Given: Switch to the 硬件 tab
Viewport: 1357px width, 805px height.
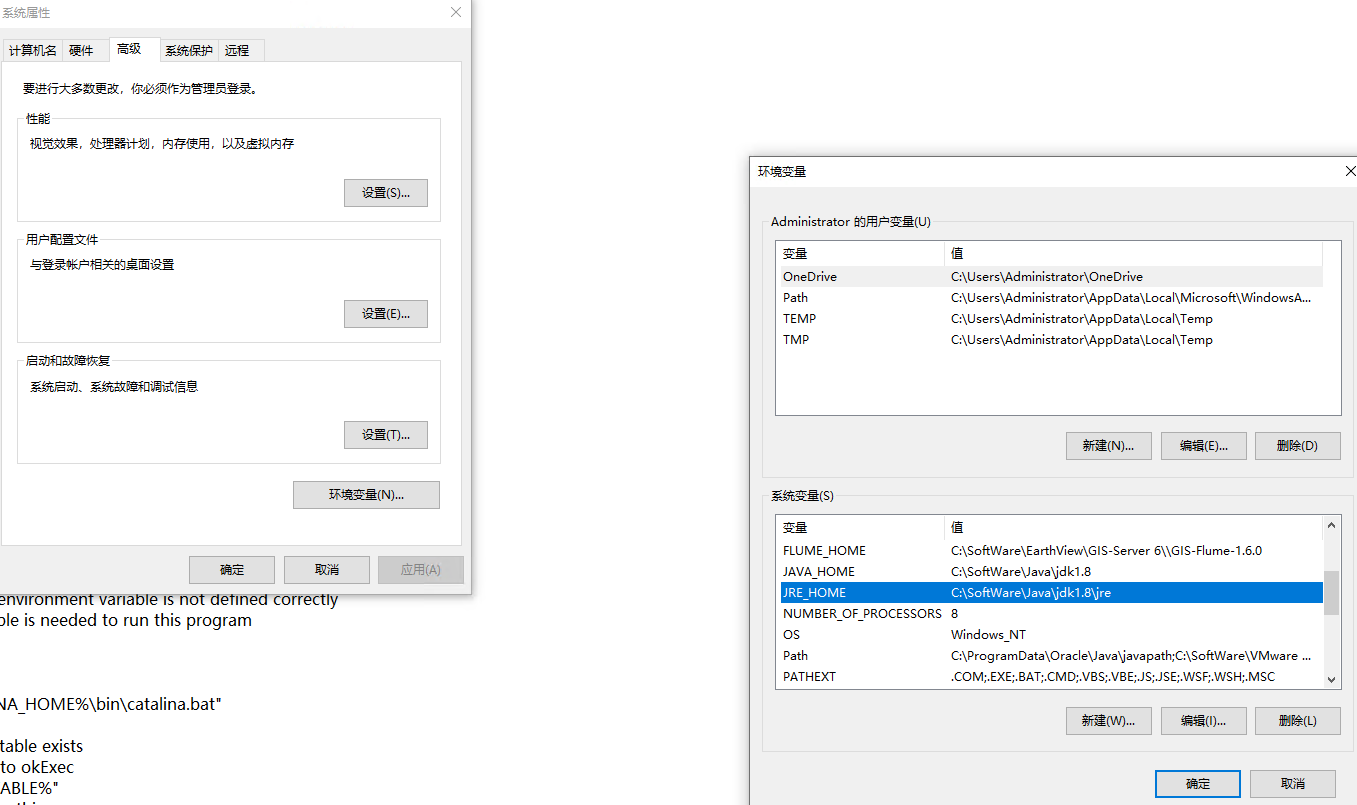Looking at the screenshot, I should 81,50.
